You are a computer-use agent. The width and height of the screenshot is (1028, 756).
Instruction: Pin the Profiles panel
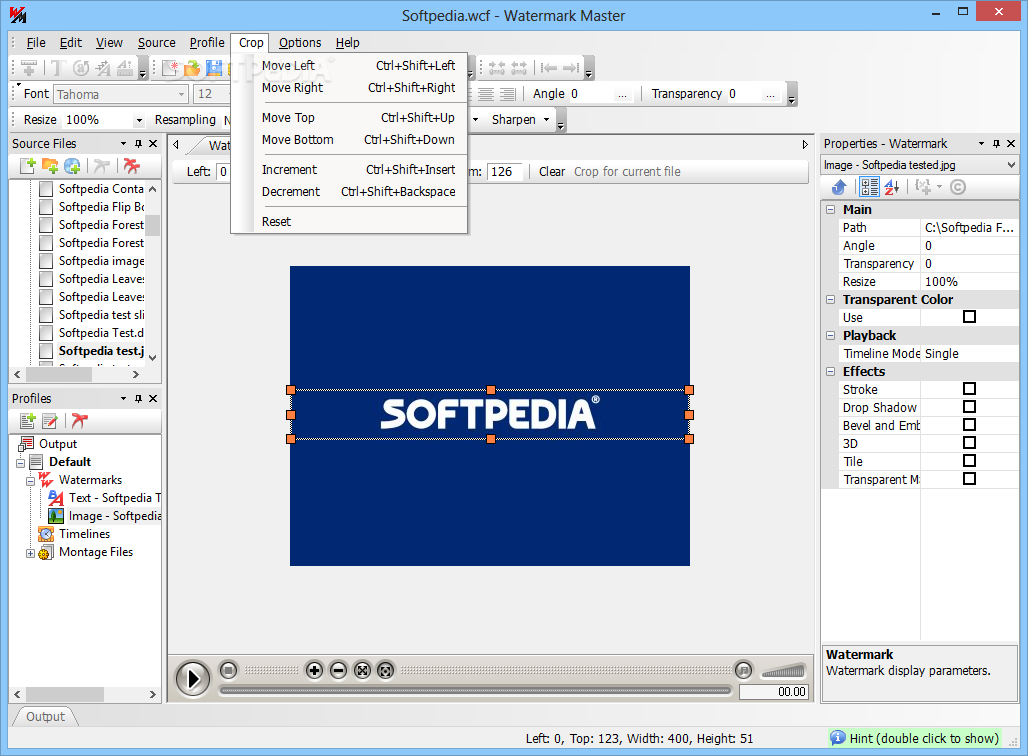[138, 399]
